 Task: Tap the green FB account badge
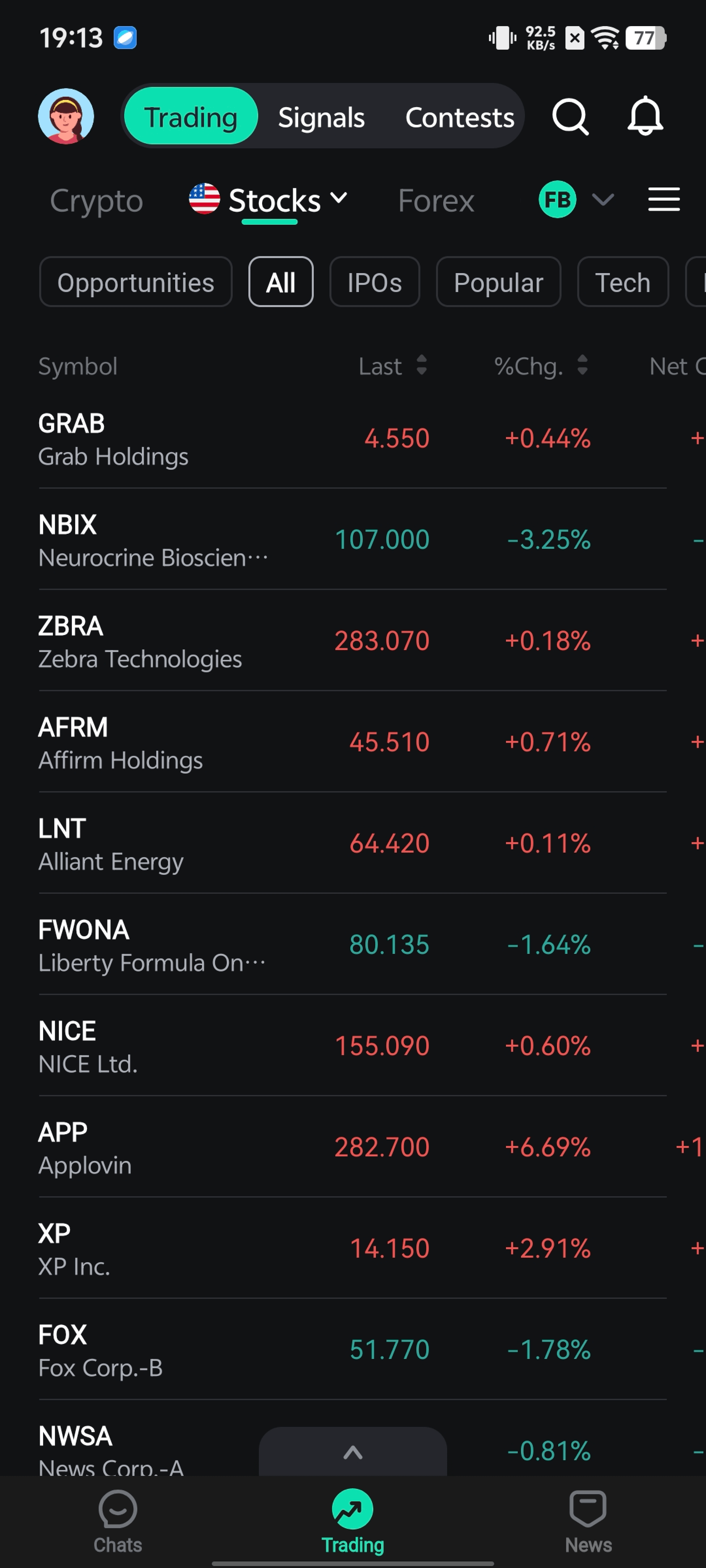(557, 200)
